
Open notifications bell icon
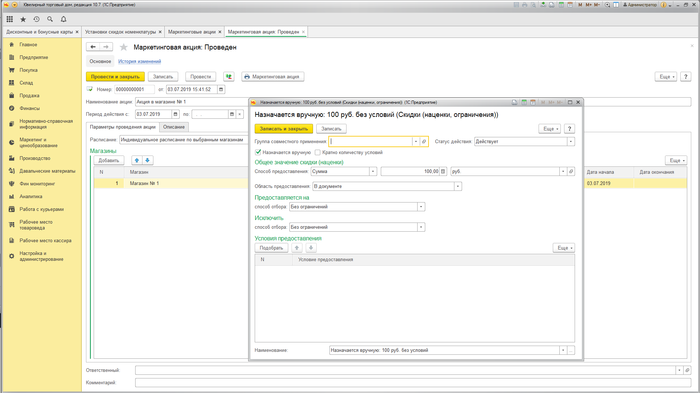click(63, 19)
